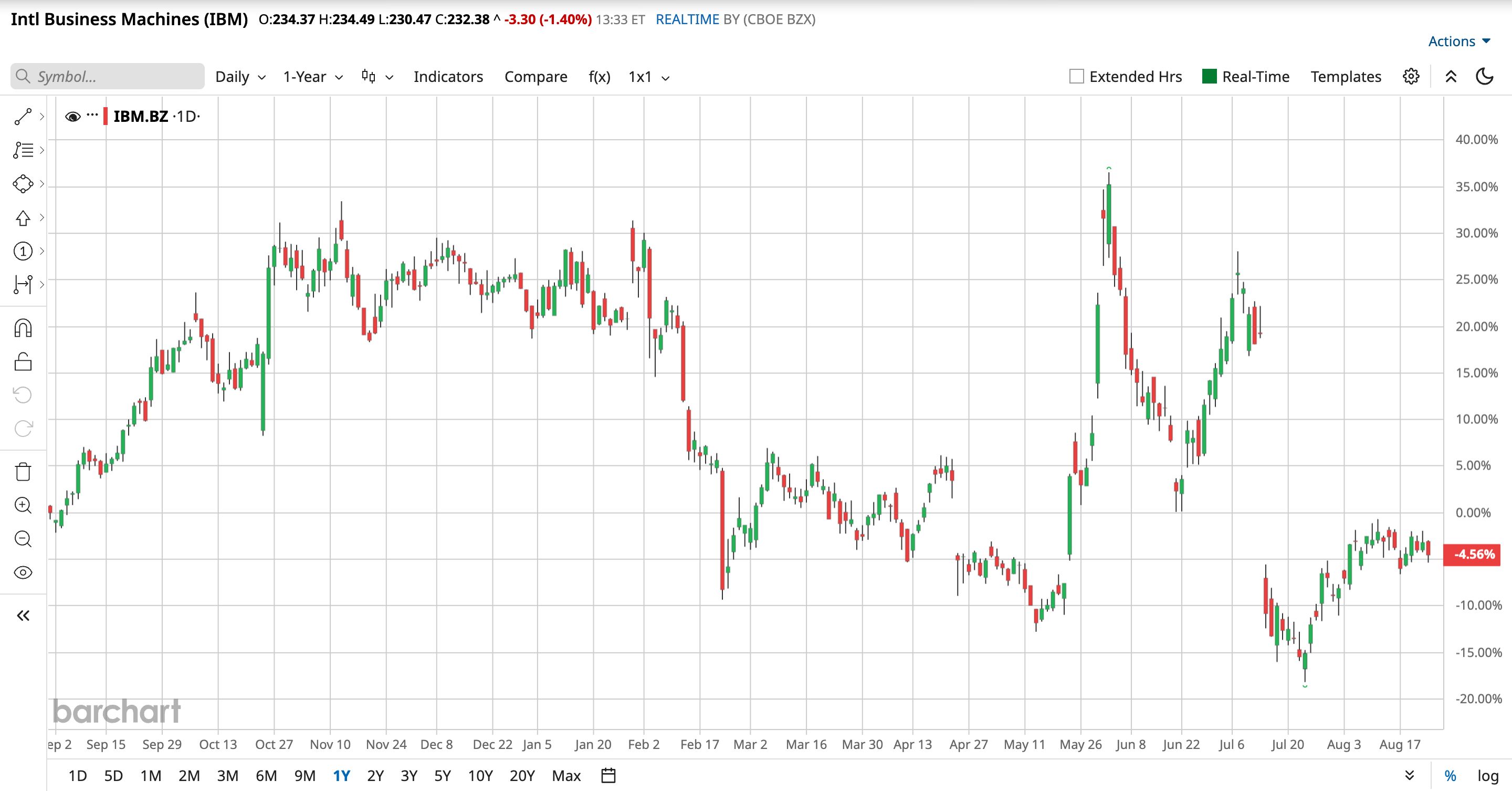Switch to the 3M range
Screen dimensions: 1512x791
point(228,776)
